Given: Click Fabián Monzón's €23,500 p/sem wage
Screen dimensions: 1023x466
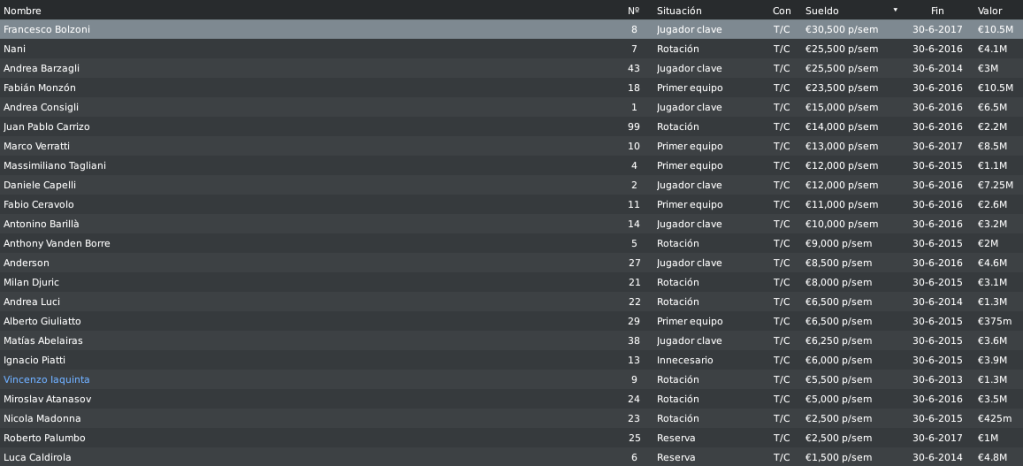Looking at the screenshot, I should tap(842, 88).
